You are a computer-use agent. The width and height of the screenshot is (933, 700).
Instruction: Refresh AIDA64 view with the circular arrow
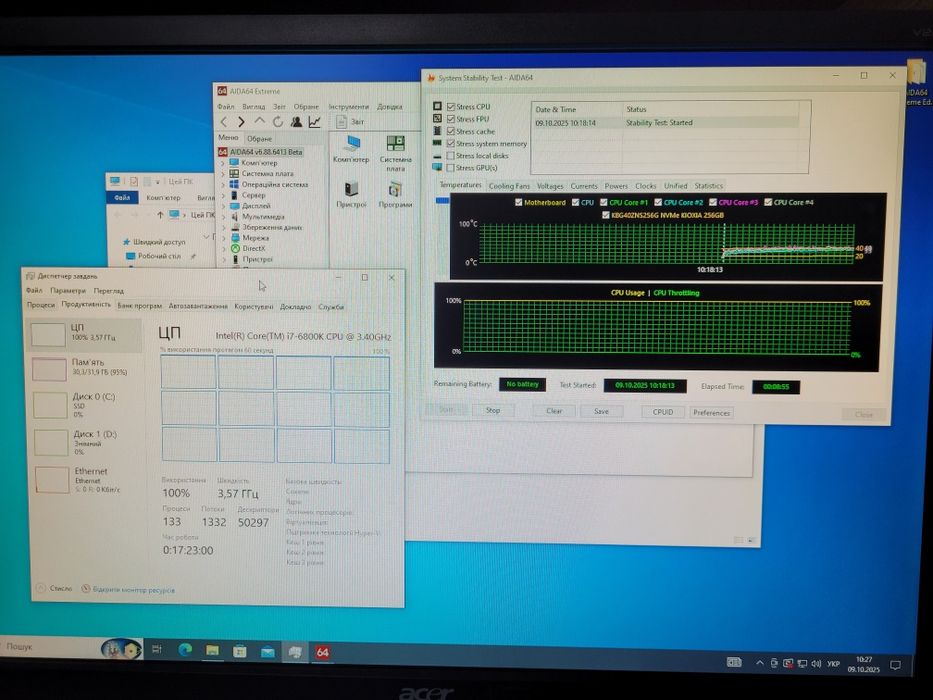[277, 122]
